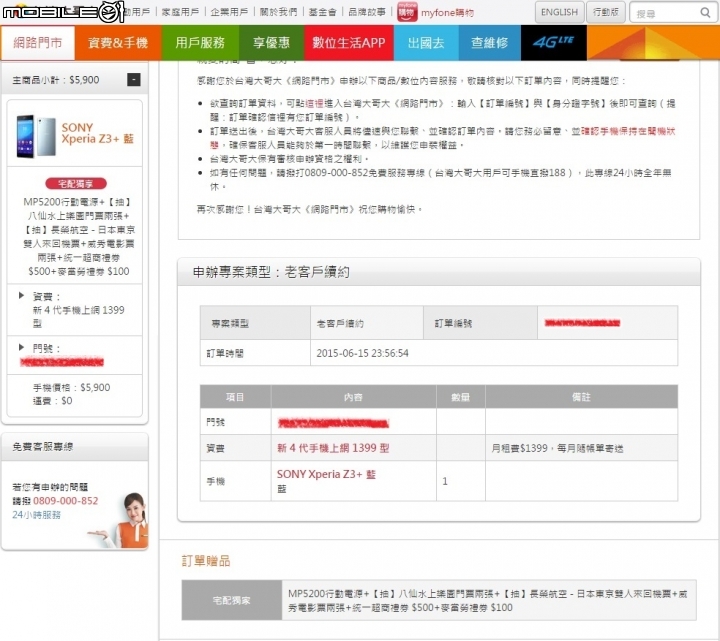Image resolution: width=720 pixels, height=641 pixels.
Task: Click the 行動版 mobile version button
Action: pos(606,12)
